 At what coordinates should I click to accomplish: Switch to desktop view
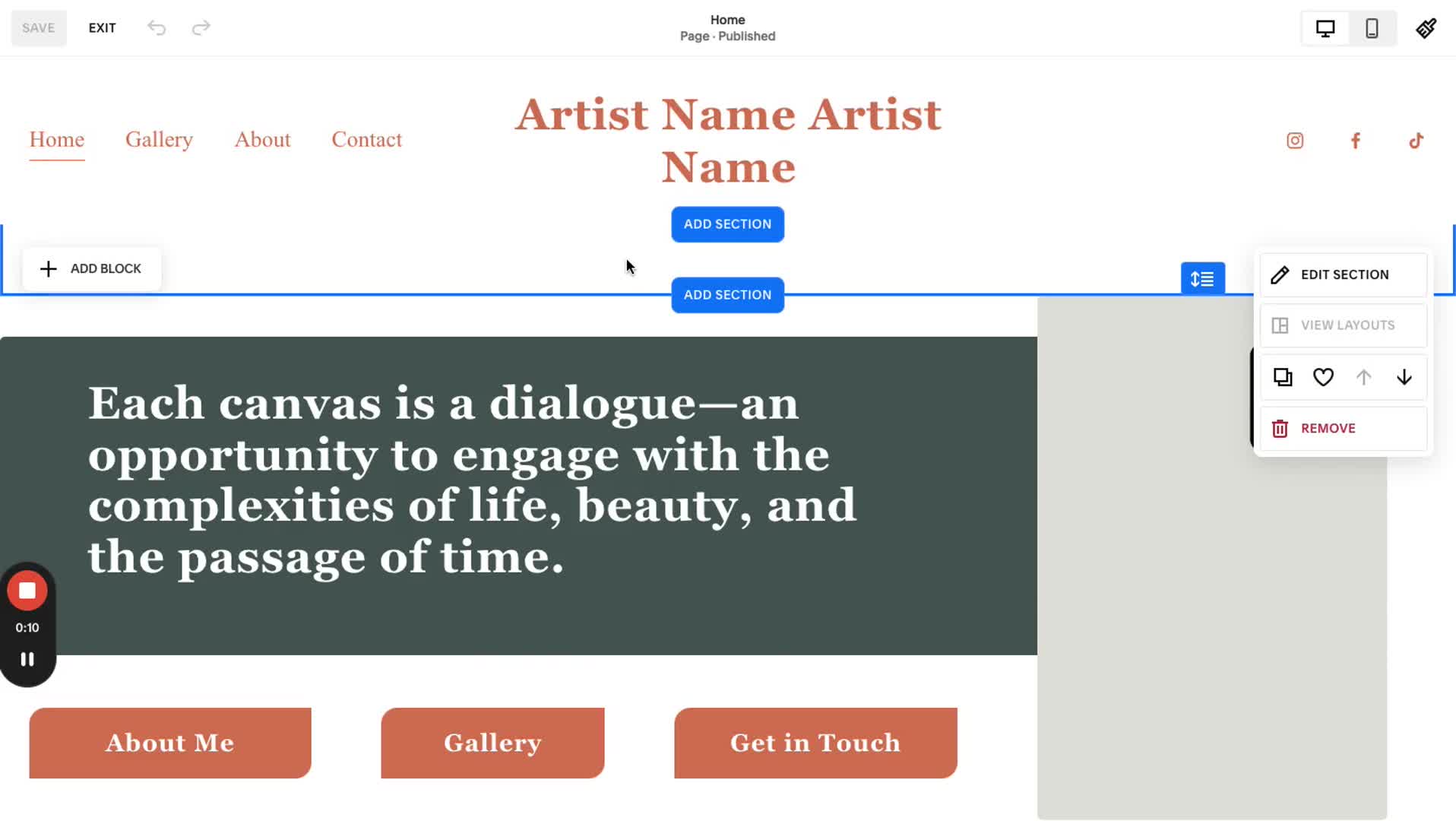tap(1325, 29)
